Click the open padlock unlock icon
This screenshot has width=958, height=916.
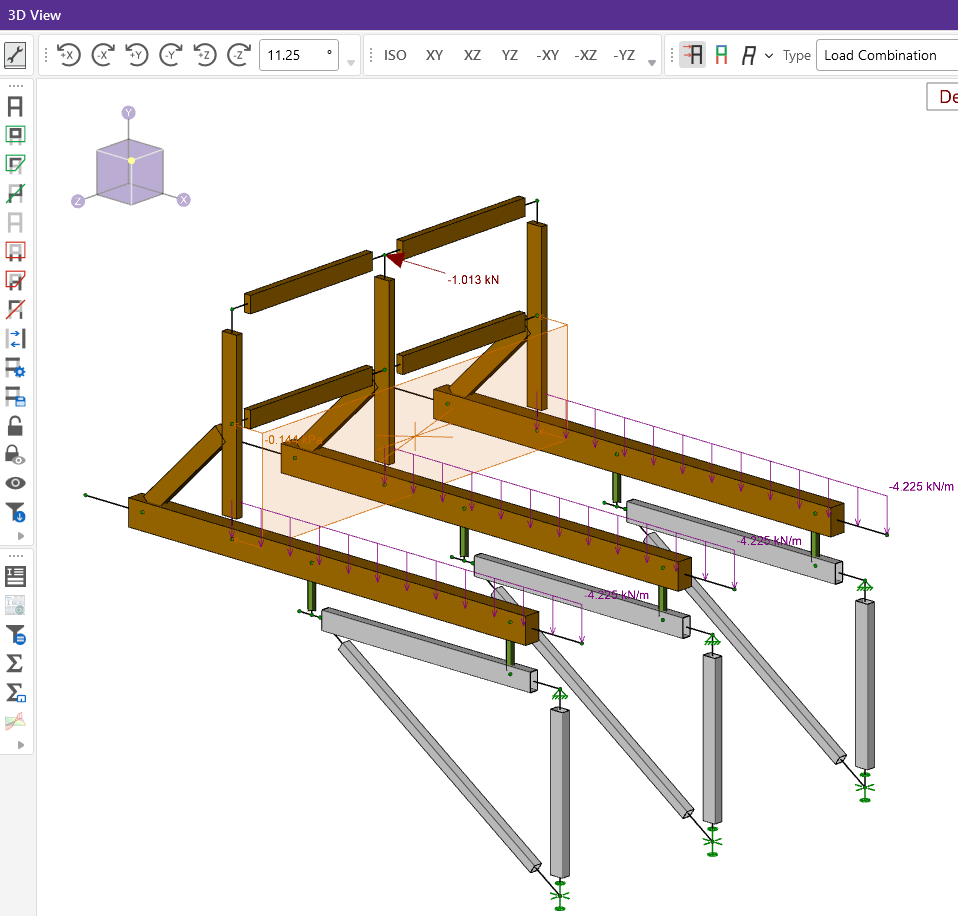pos(16,425)
